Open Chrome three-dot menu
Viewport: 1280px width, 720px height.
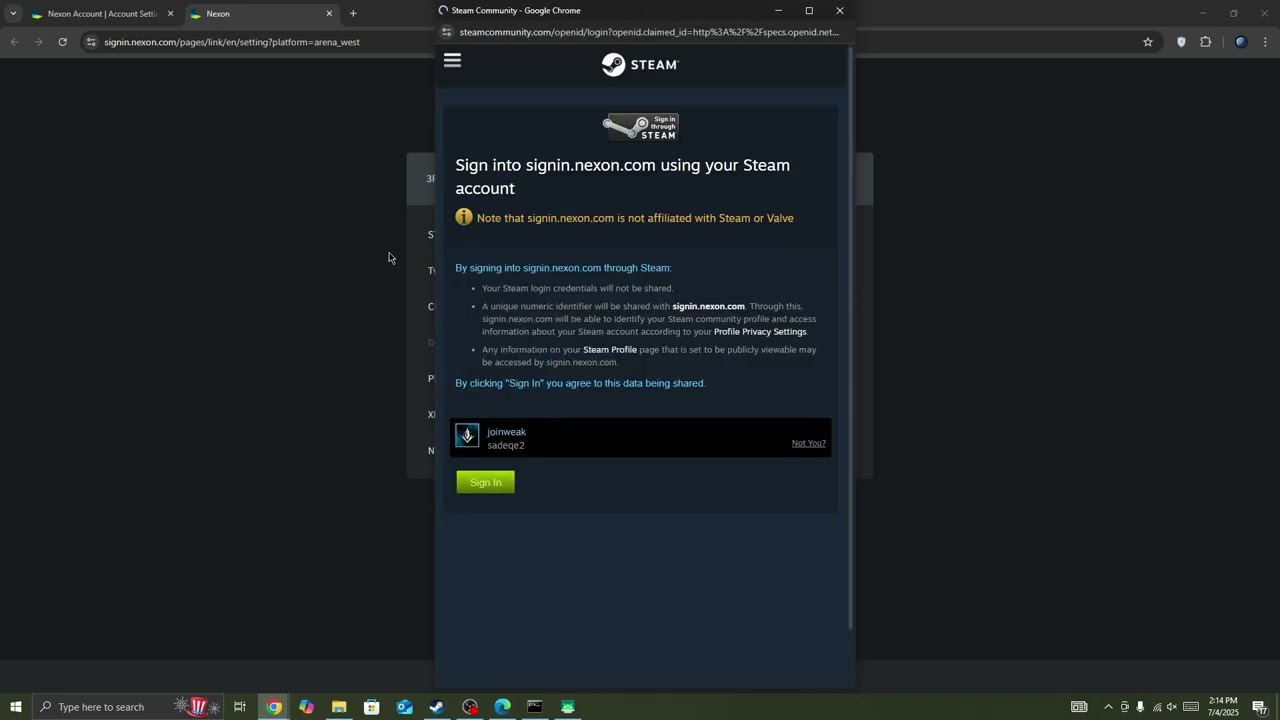(x=1266, y=42)
